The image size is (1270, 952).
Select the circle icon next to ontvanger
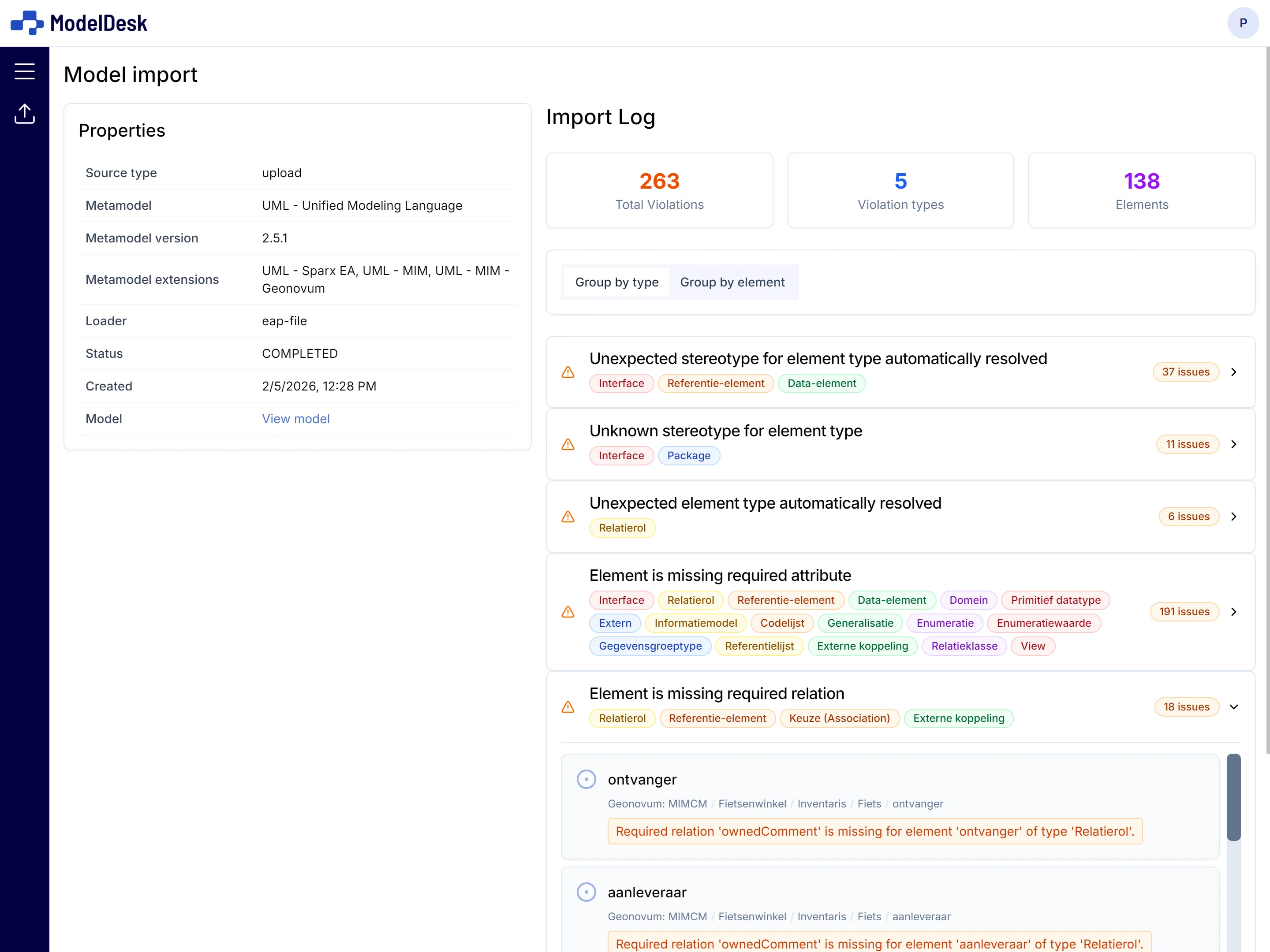pos(587,779)
